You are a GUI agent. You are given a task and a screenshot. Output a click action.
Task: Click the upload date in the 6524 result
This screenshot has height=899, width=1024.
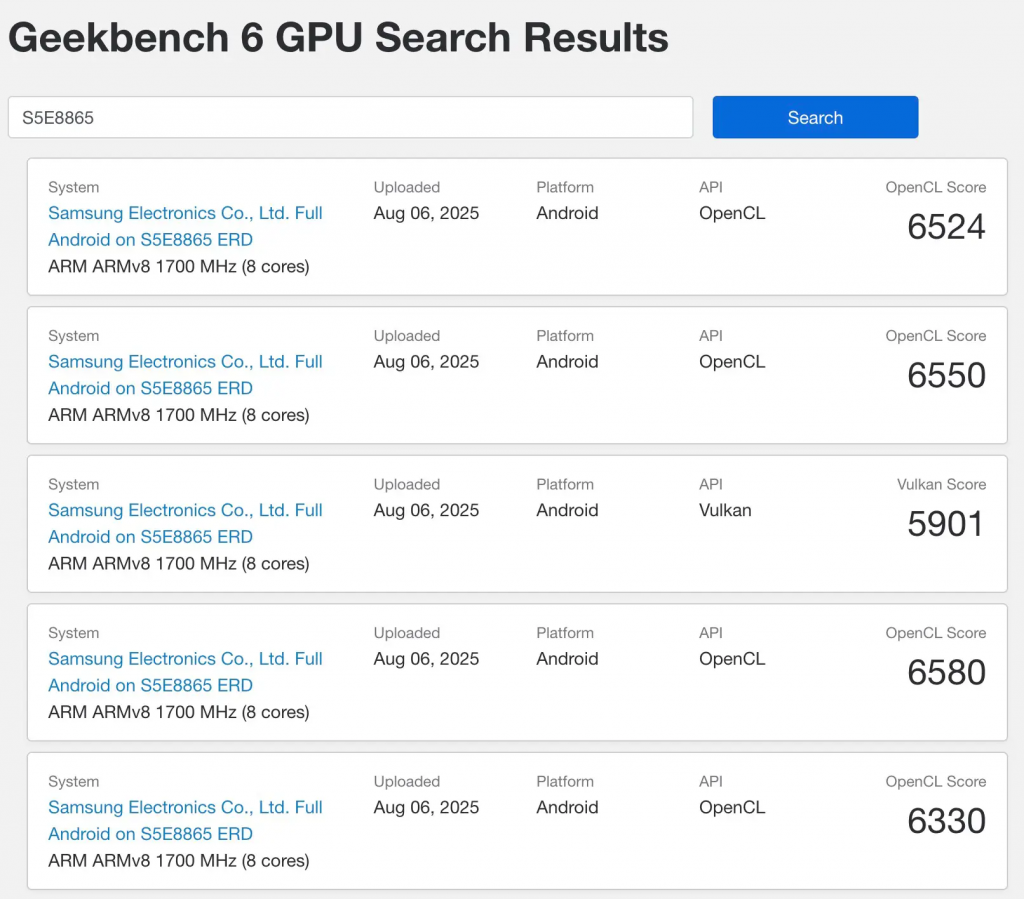(x=426, y=213)
